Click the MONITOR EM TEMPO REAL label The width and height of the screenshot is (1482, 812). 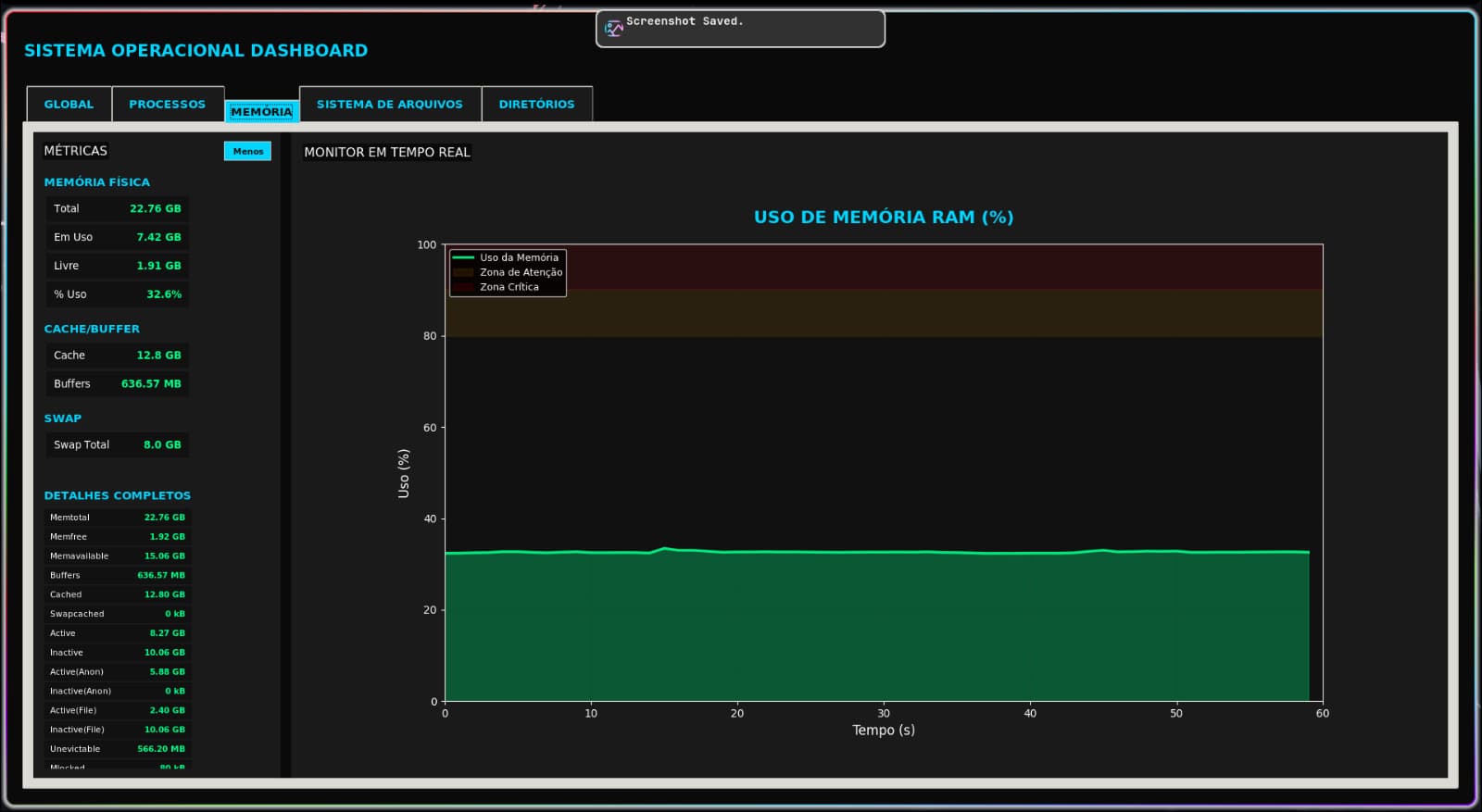(387, 152)
